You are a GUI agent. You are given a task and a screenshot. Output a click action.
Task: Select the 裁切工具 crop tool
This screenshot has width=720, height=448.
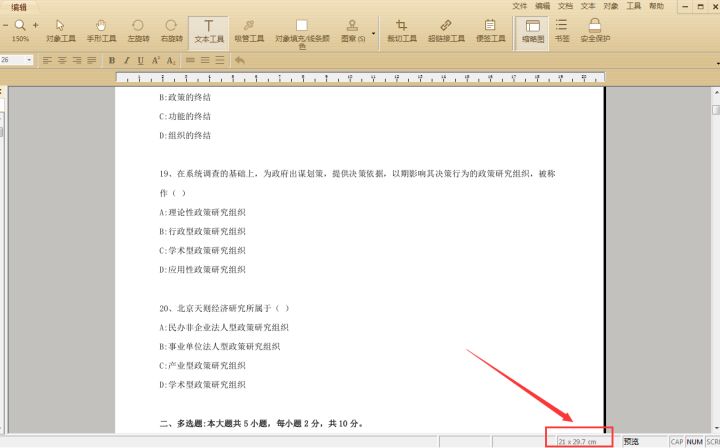coord(402,31)
